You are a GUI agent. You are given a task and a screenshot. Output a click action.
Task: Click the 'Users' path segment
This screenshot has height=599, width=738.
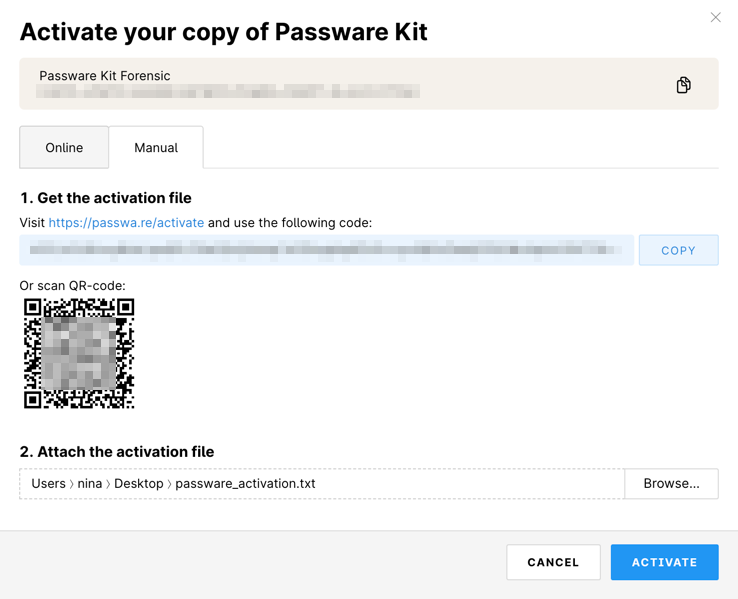coord(48,484)
